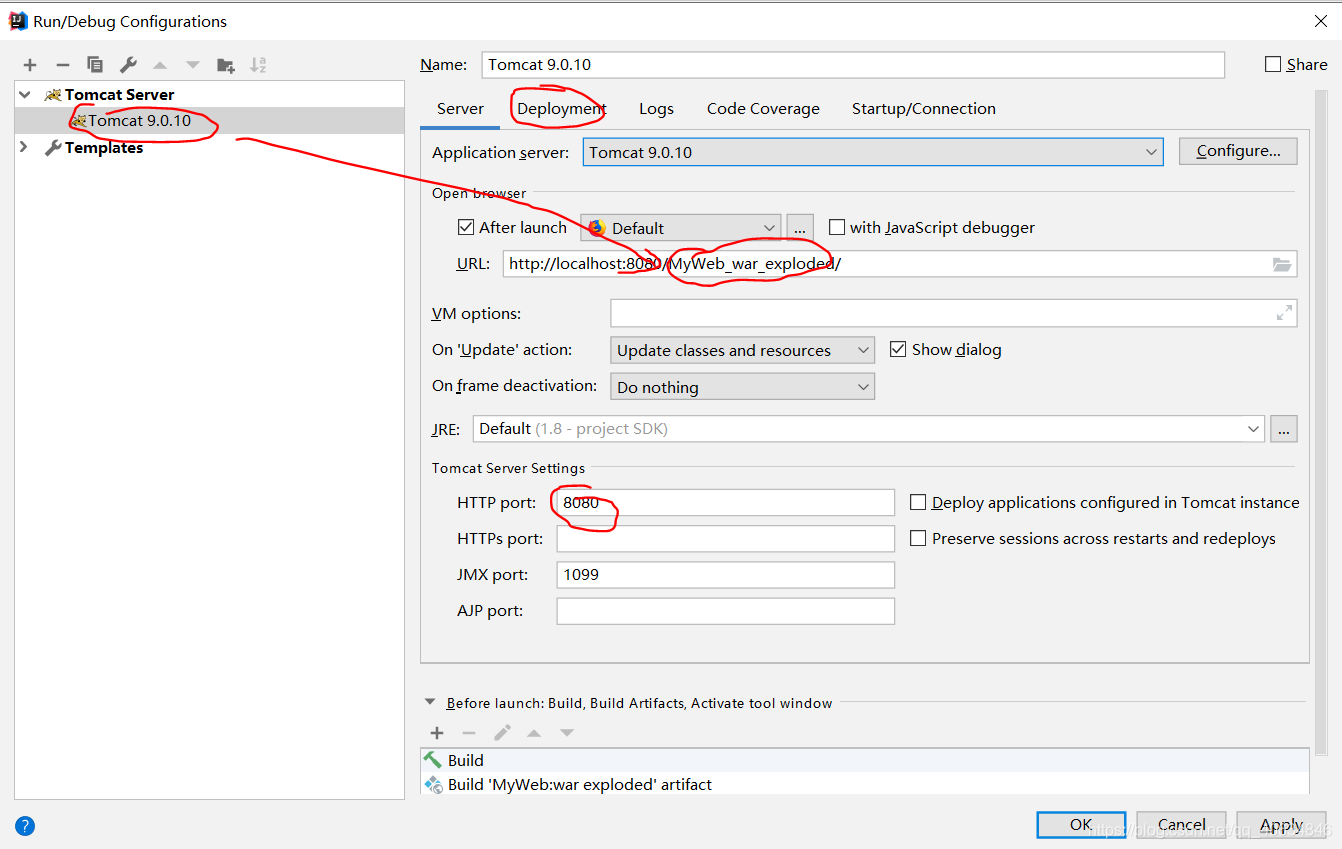Close the Run/Debug Configurations dialog
The image size is (1342, 849).
1319,21
